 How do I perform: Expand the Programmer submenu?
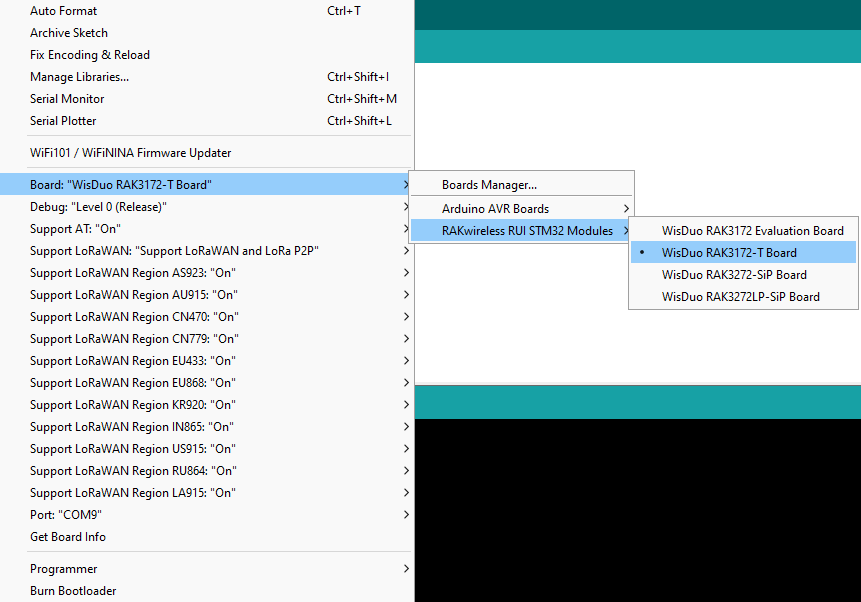(x=64, y=569)
